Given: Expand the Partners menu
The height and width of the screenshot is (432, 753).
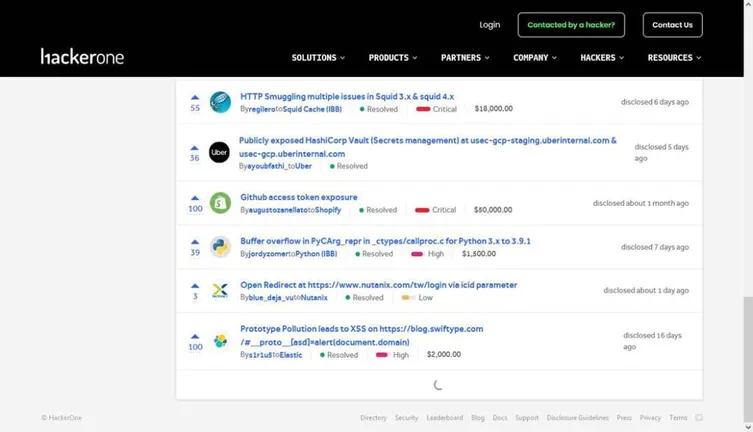Looking at the screenshot, I should coord(465,58).
